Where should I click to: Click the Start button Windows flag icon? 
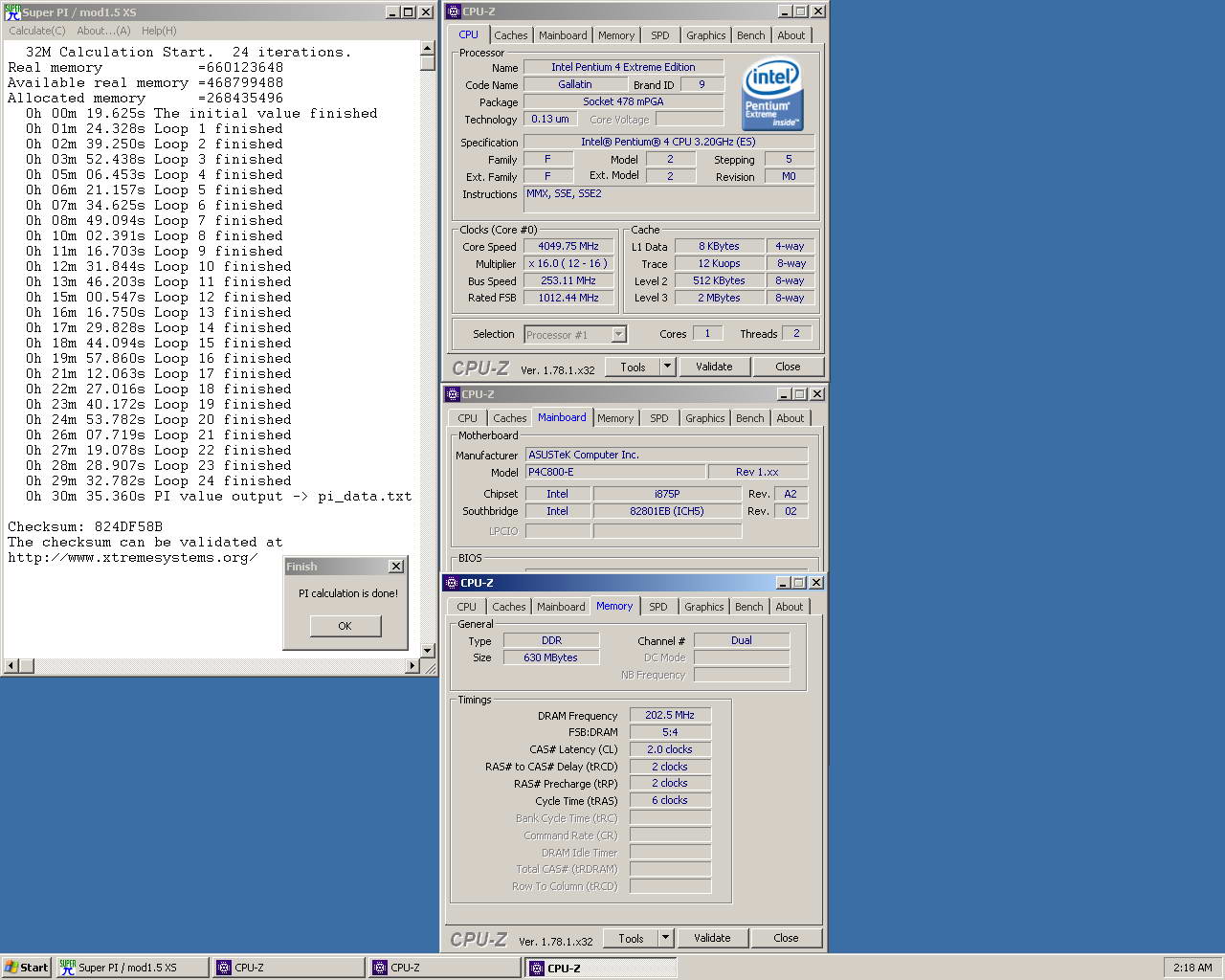coord(11,968)
